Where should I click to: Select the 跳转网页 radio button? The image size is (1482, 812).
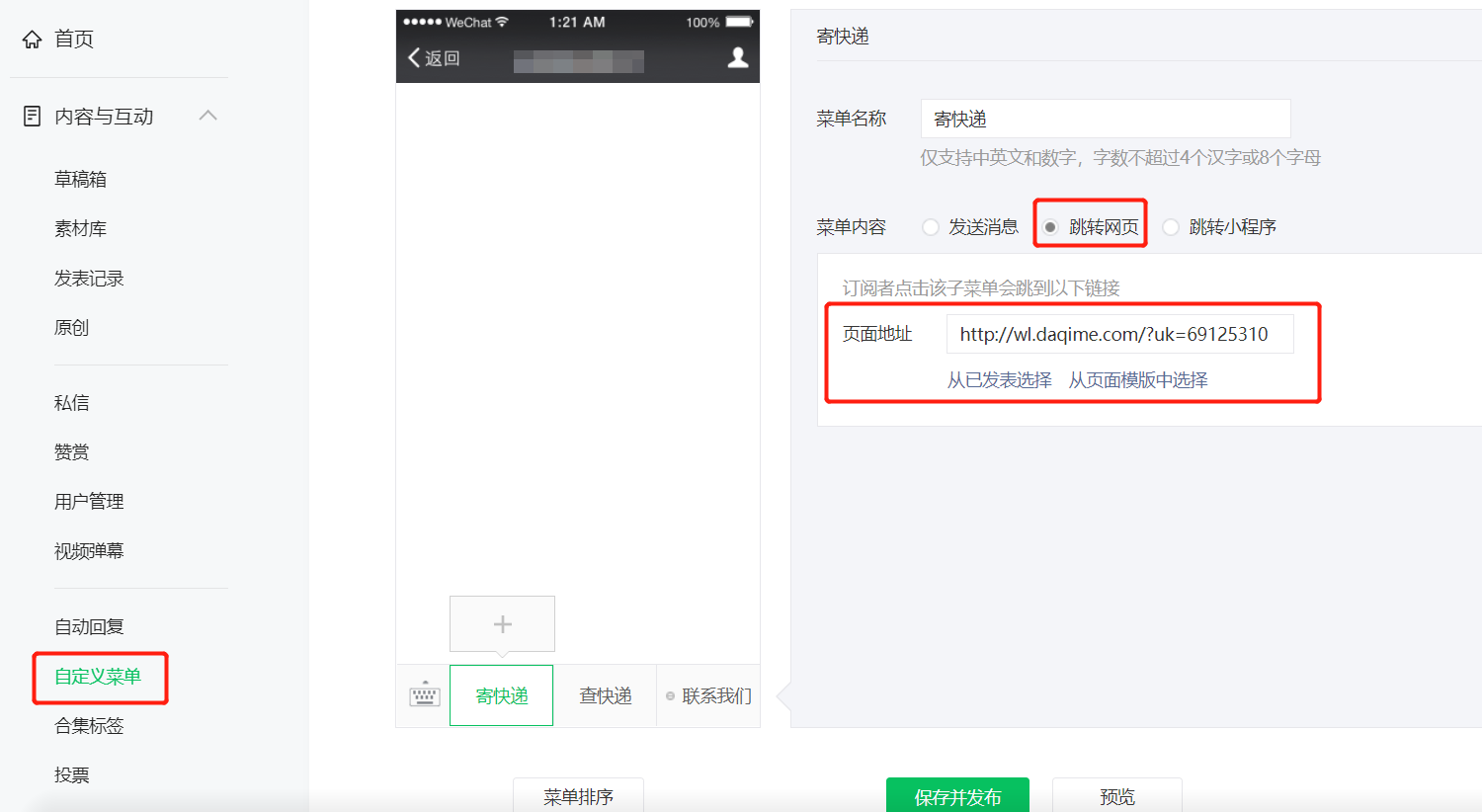[x=1050, y=227]
